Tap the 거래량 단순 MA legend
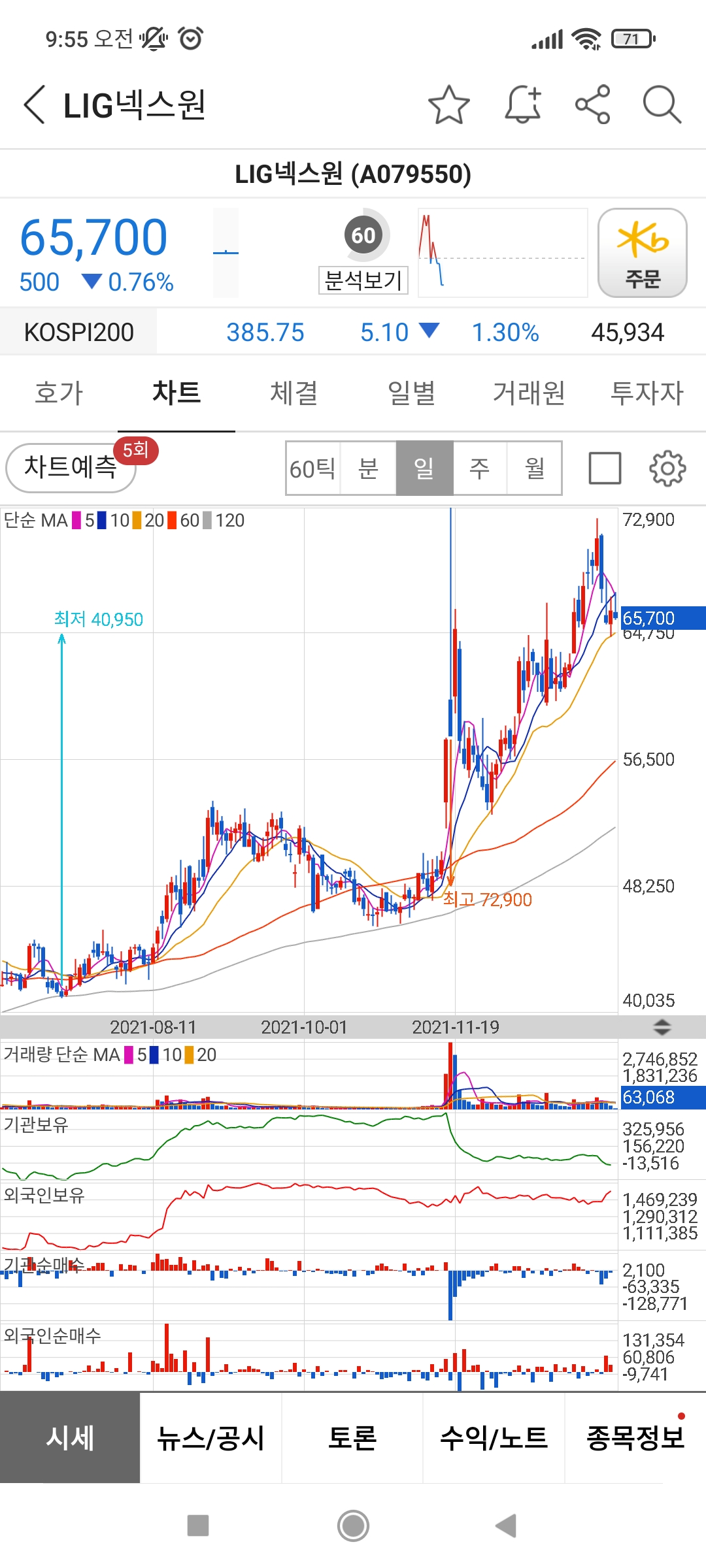Image resolution: width=706 pixels, height=1568 pixels. click(x=110, y=1054)
